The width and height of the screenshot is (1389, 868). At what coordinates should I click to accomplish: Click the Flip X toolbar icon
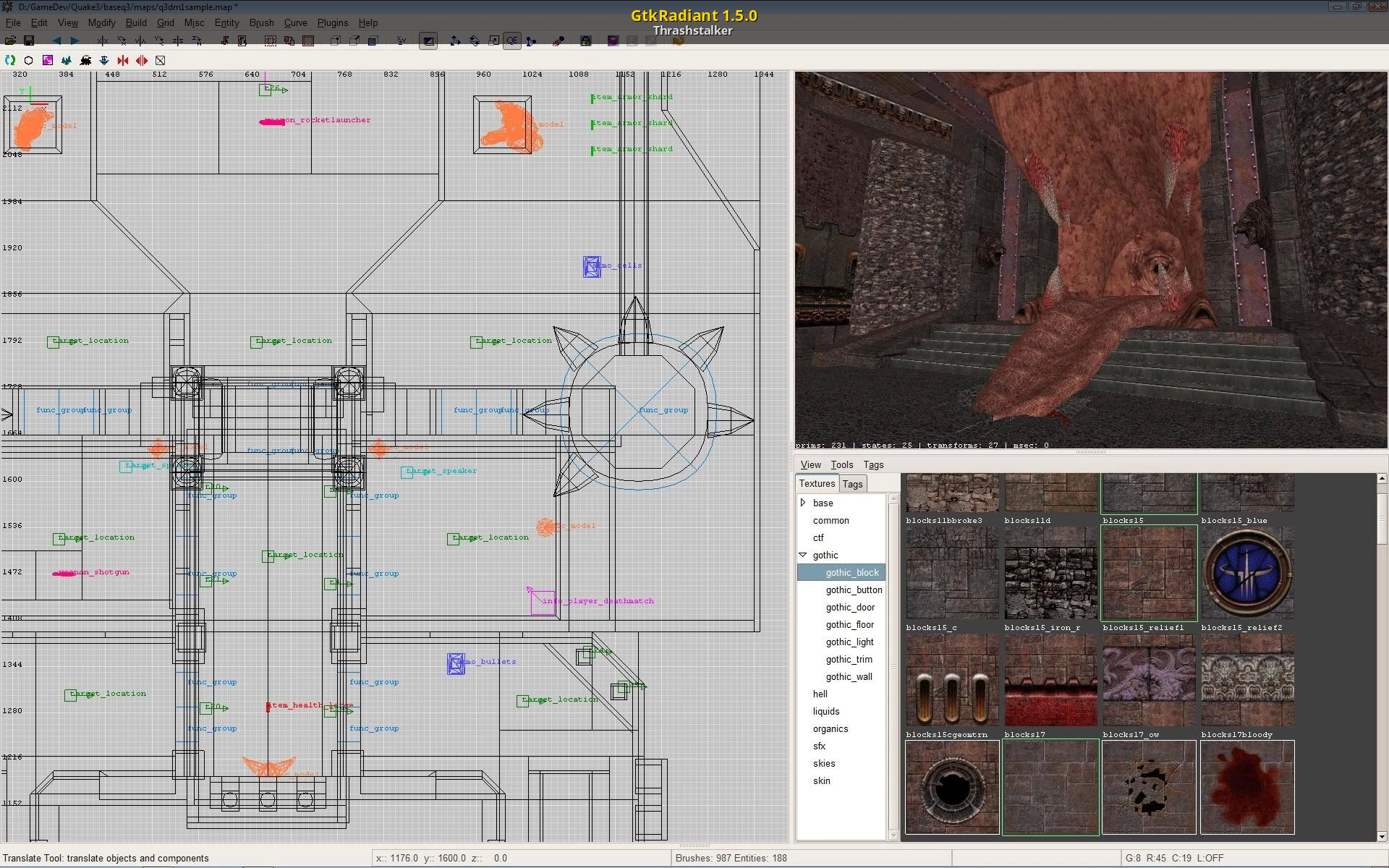pyautogui.click(x=103, y=41)
